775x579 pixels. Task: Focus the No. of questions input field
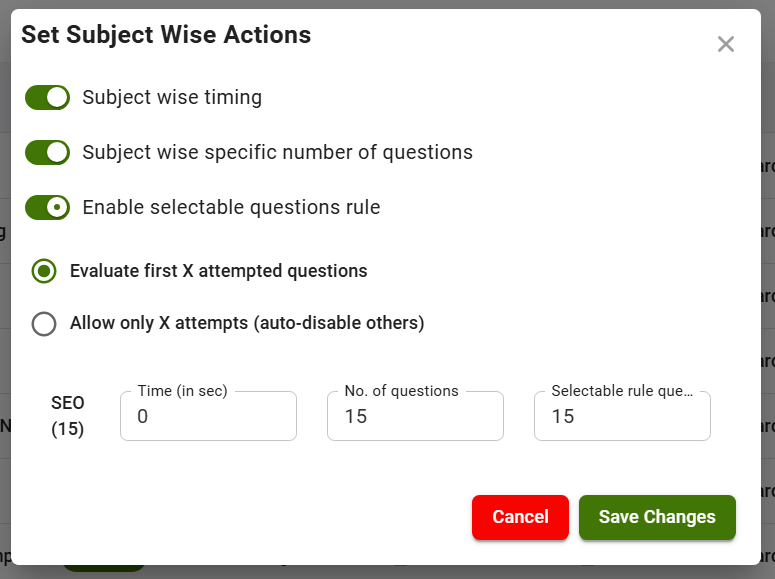pyautogui.click(x=415, y=417)
